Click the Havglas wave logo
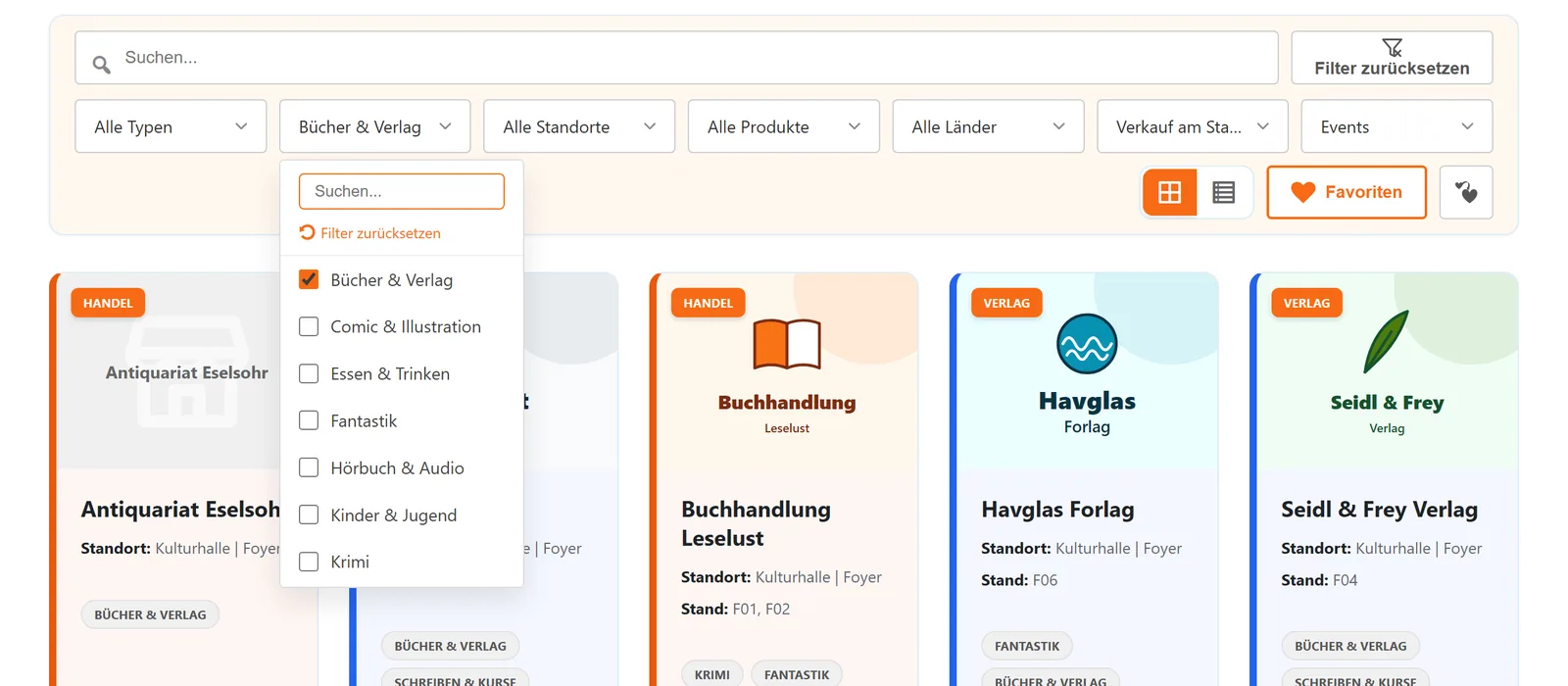The height and width of the screenshot is (686, 1568). (x=1087, y=344)
